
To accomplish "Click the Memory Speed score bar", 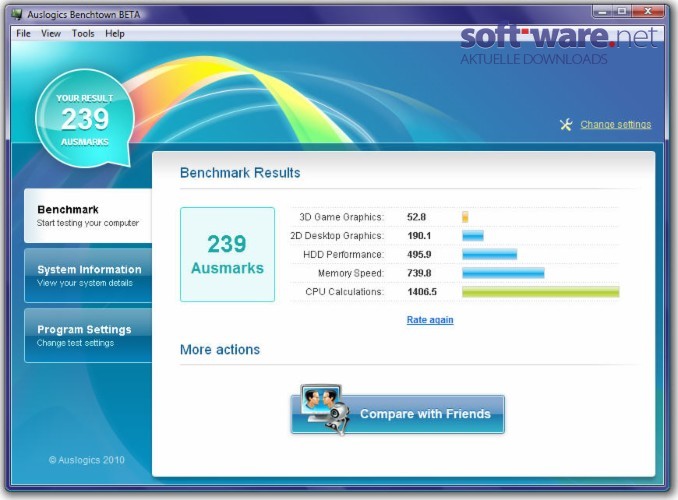I will pos(503,273).
